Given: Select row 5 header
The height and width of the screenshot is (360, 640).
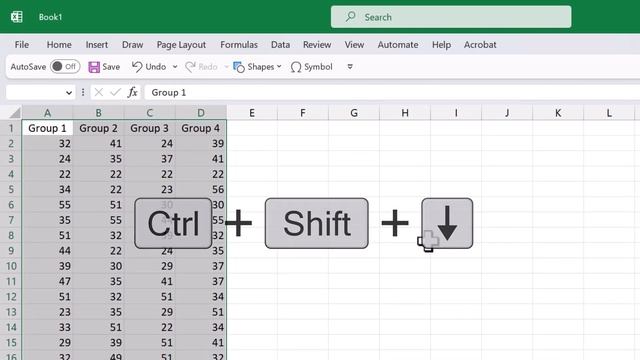Looking at the screenshot, I should (11, 189).
